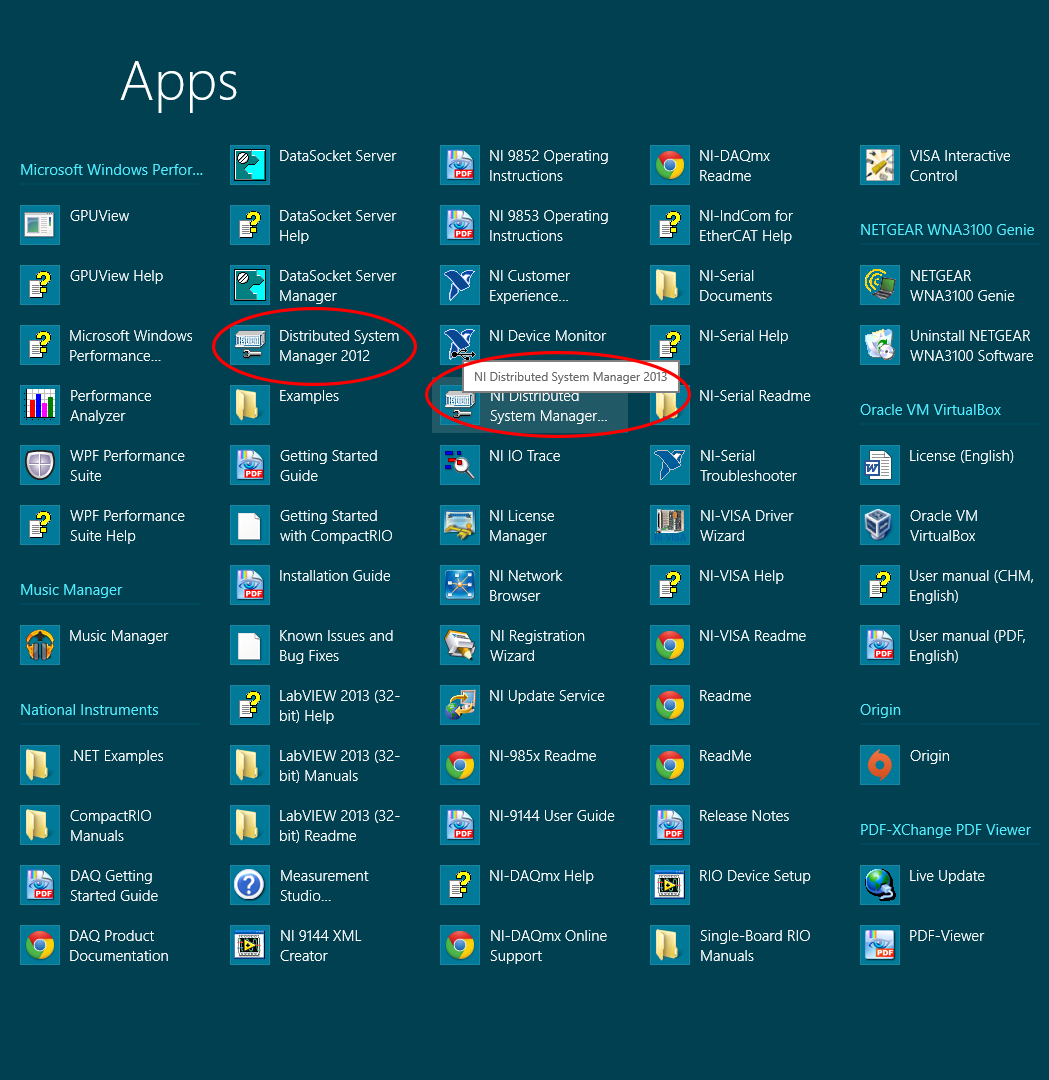Open "NI-DAQmx Help"
The image size is (1049, 1080).
click(517, 885)
